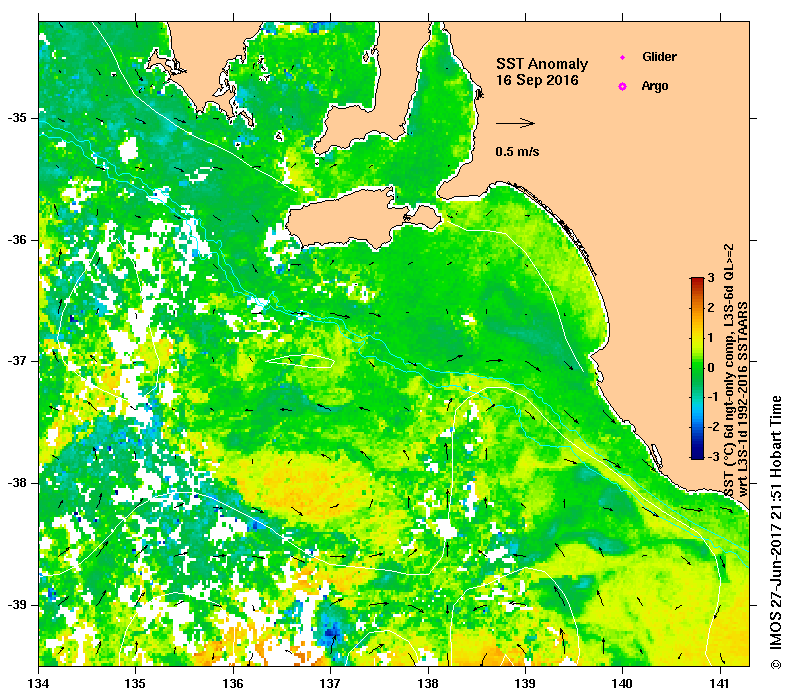Click the SSTAARS colorbar caption text
791x700 pixels.
coord(736,371)
